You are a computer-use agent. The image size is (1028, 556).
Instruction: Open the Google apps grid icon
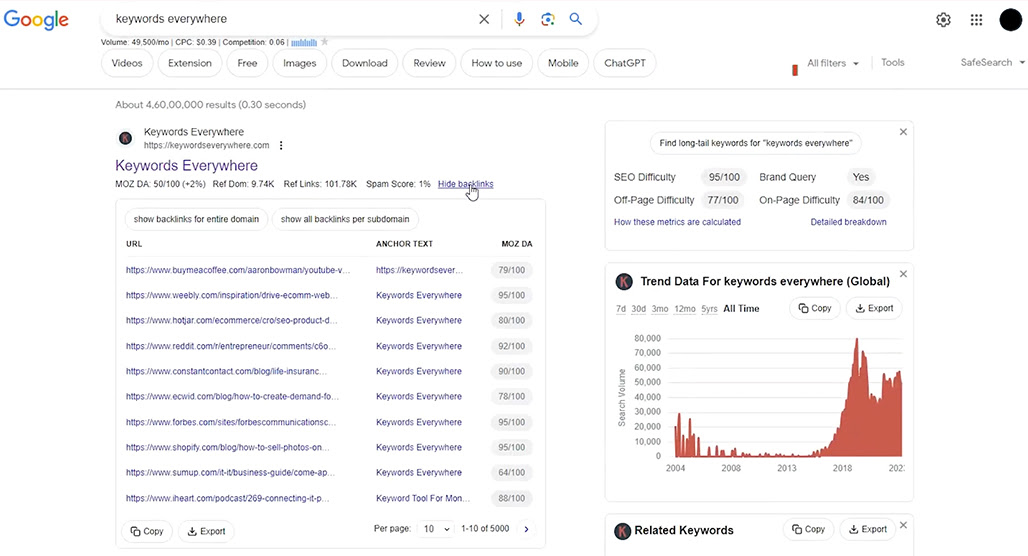click(x=976, y=20)
